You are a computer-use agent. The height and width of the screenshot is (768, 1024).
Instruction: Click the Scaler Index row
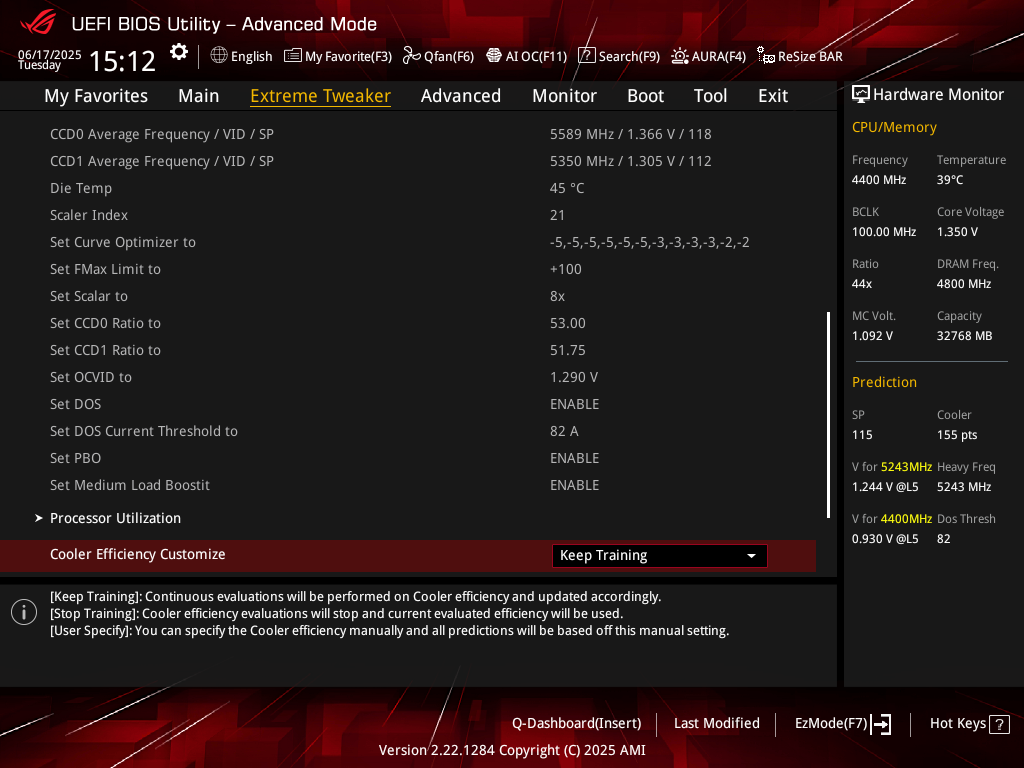(408, 215)
